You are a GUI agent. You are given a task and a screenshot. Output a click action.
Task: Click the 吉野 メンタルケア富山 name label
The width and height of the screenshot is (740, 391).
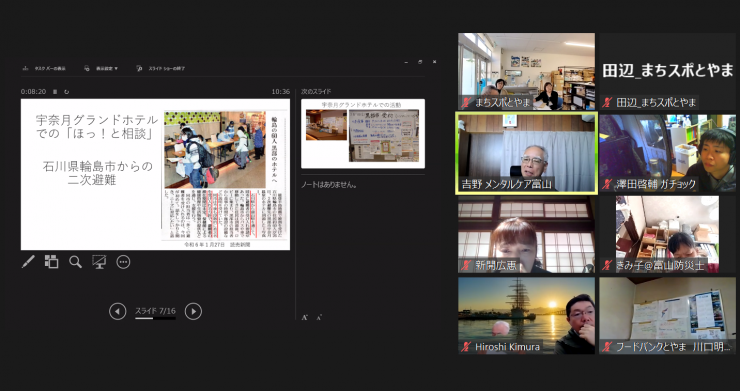[x=507, y=185]
